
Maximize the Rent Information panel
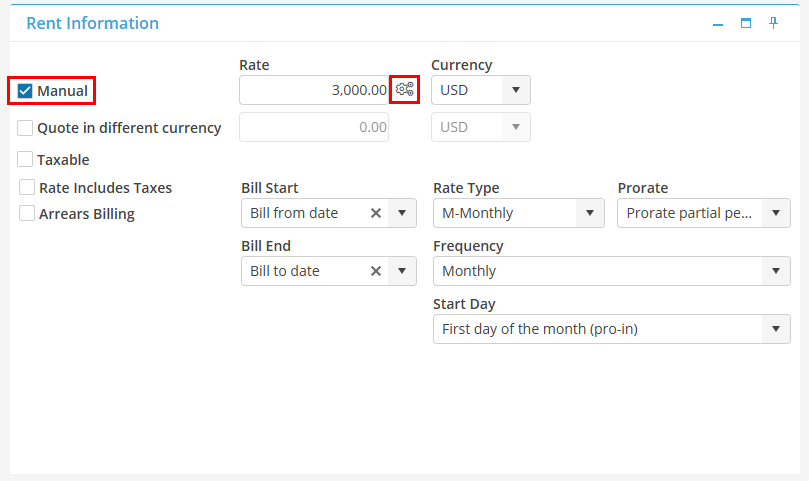point(746,24)
